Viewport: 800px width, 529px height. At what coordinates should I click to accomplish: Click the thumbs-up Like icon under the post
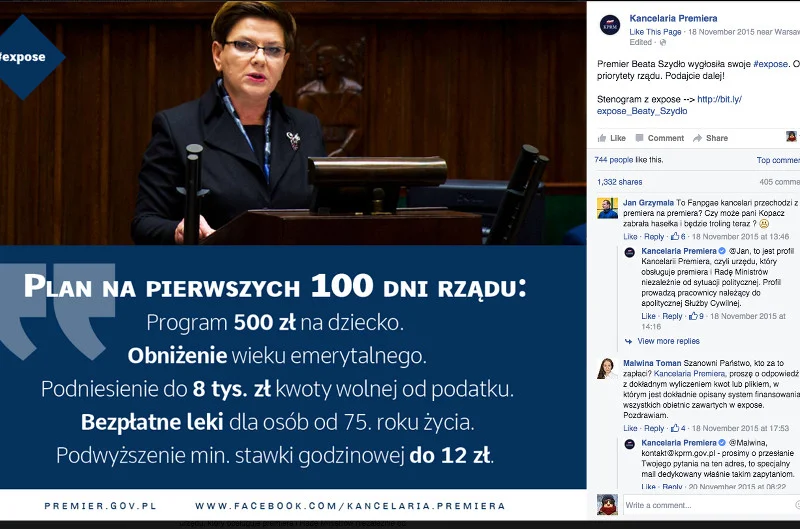pos(602,138)
